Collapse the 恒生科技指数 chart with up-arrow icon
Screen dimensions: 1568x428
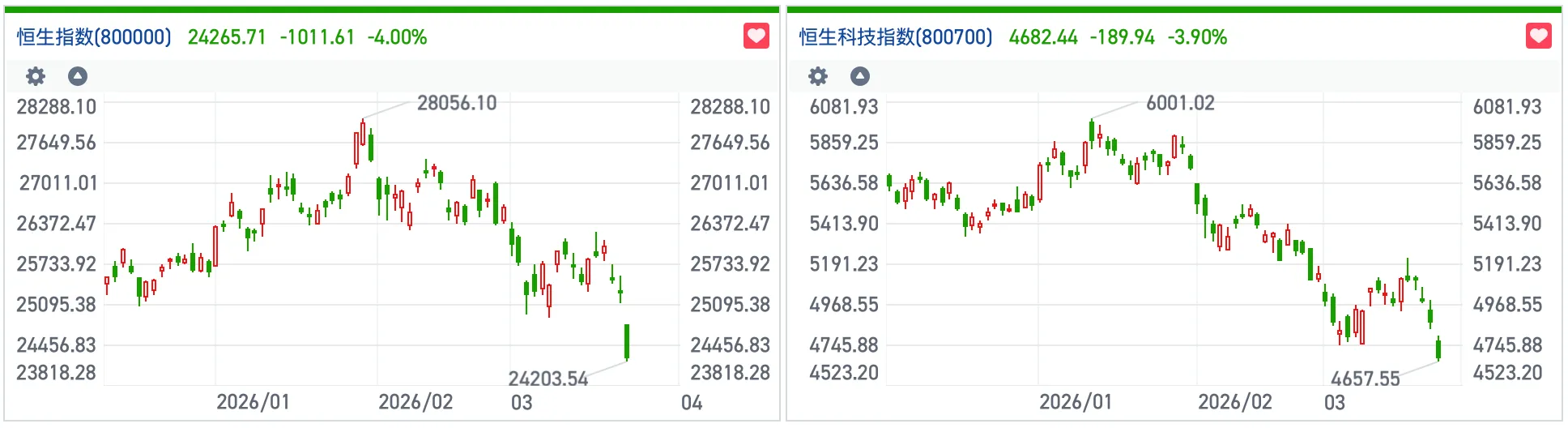pos(860,76)
